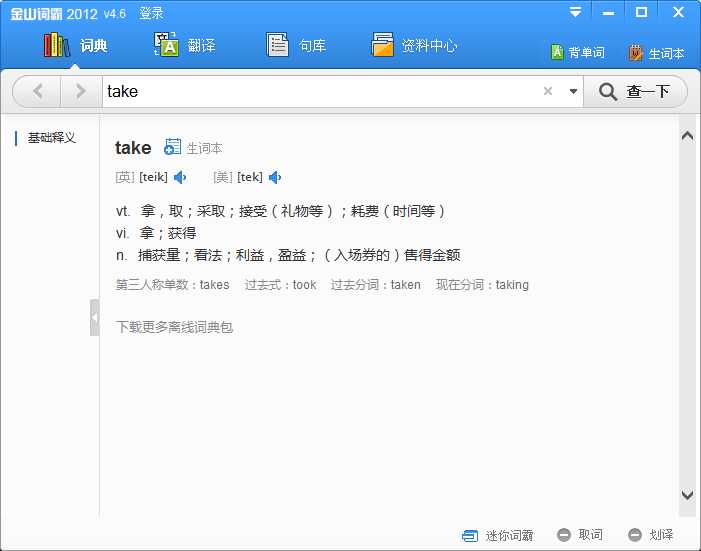Click the past participle taken
The height and width of the screenshot is (551, 701).
click(405, 285)
